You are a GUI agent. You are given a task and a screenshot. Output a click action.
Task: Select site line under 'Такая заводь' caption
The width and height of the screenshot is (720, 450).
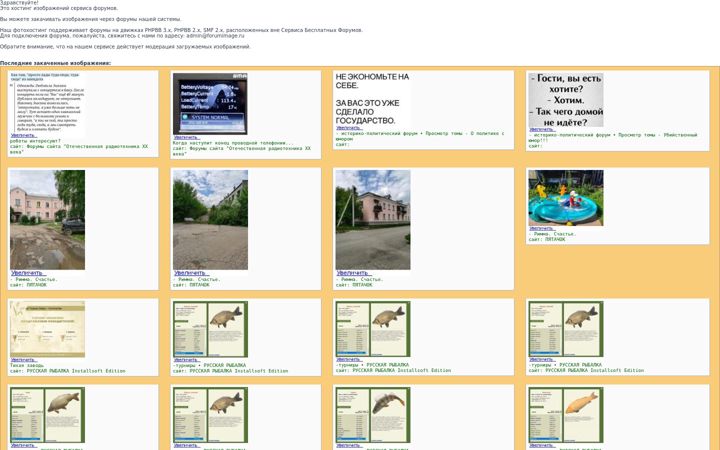(68, 371)
